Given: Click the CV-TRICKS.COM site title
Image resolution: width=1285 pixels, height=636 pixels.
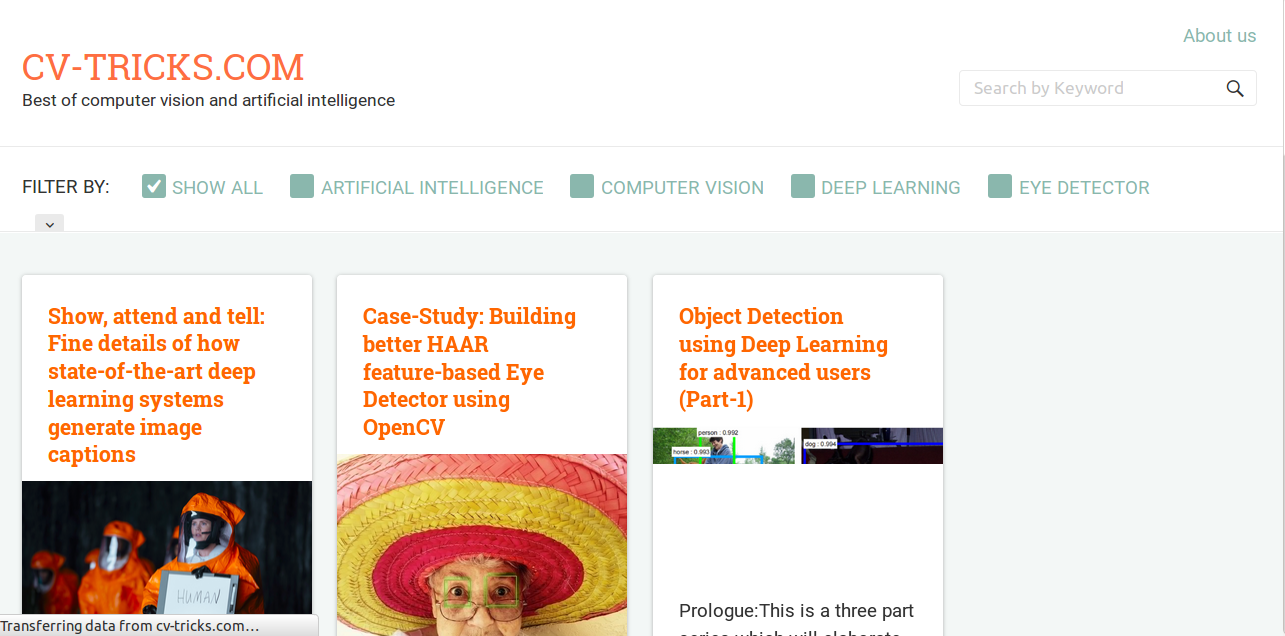Looking at the screenshot, I should click(163, 67).
